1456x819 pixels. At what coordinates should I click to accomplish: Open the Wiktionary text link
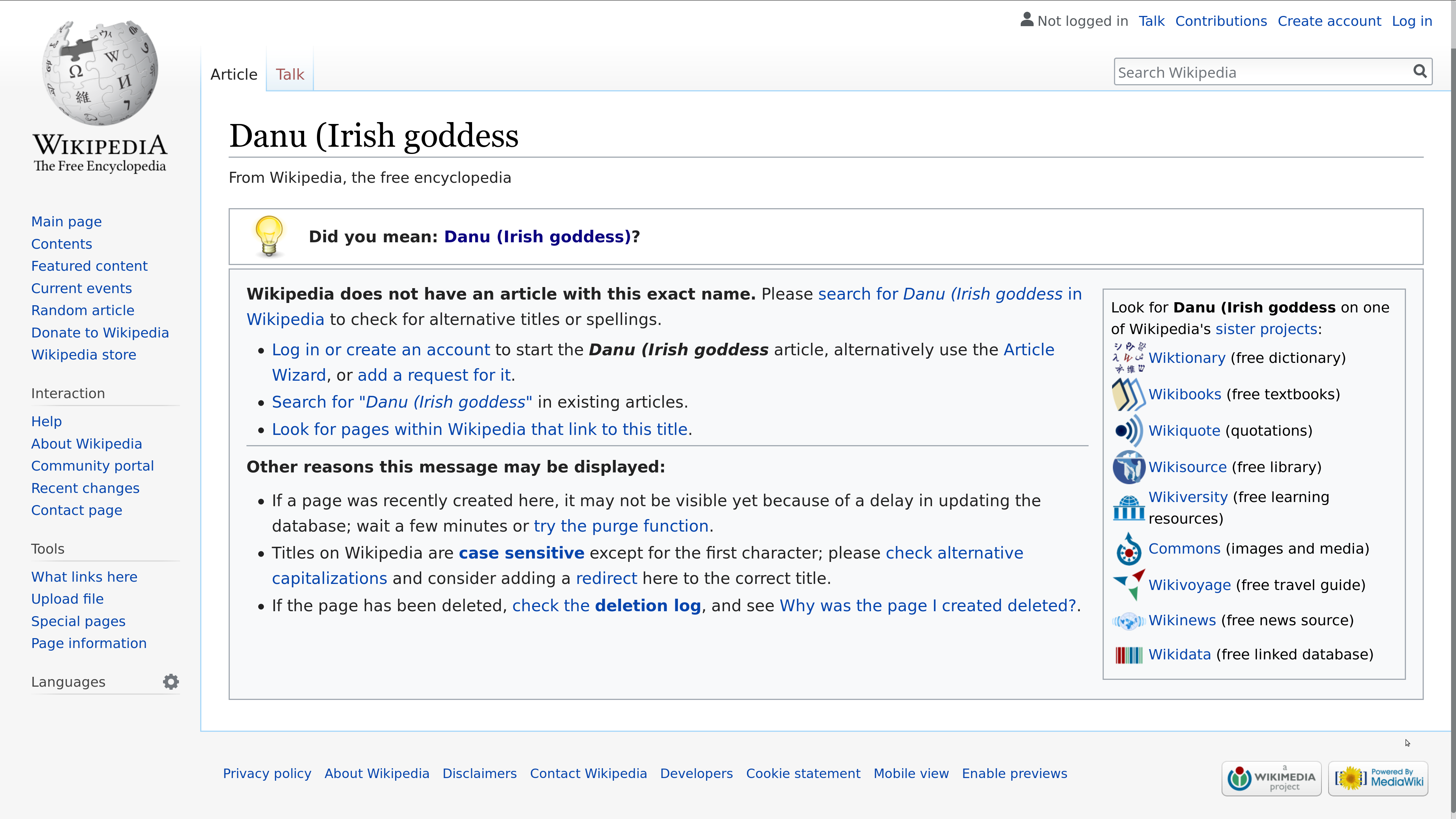point(1187,358)
